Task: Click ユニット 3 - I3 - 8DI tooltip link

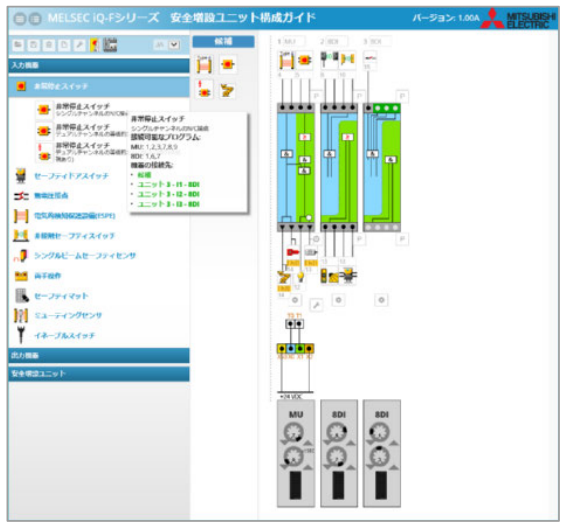Action: 168,204
